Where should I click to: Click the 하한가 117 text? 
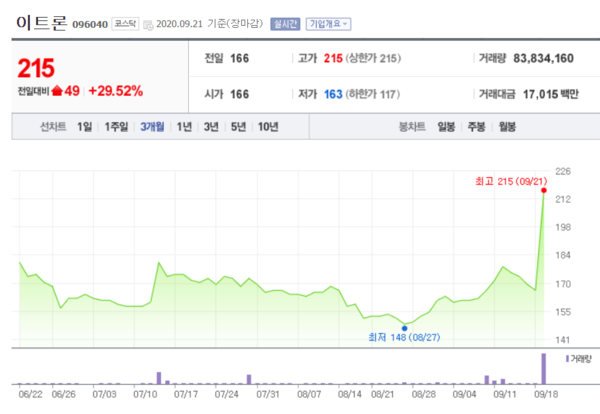click(x=373, y=94)
